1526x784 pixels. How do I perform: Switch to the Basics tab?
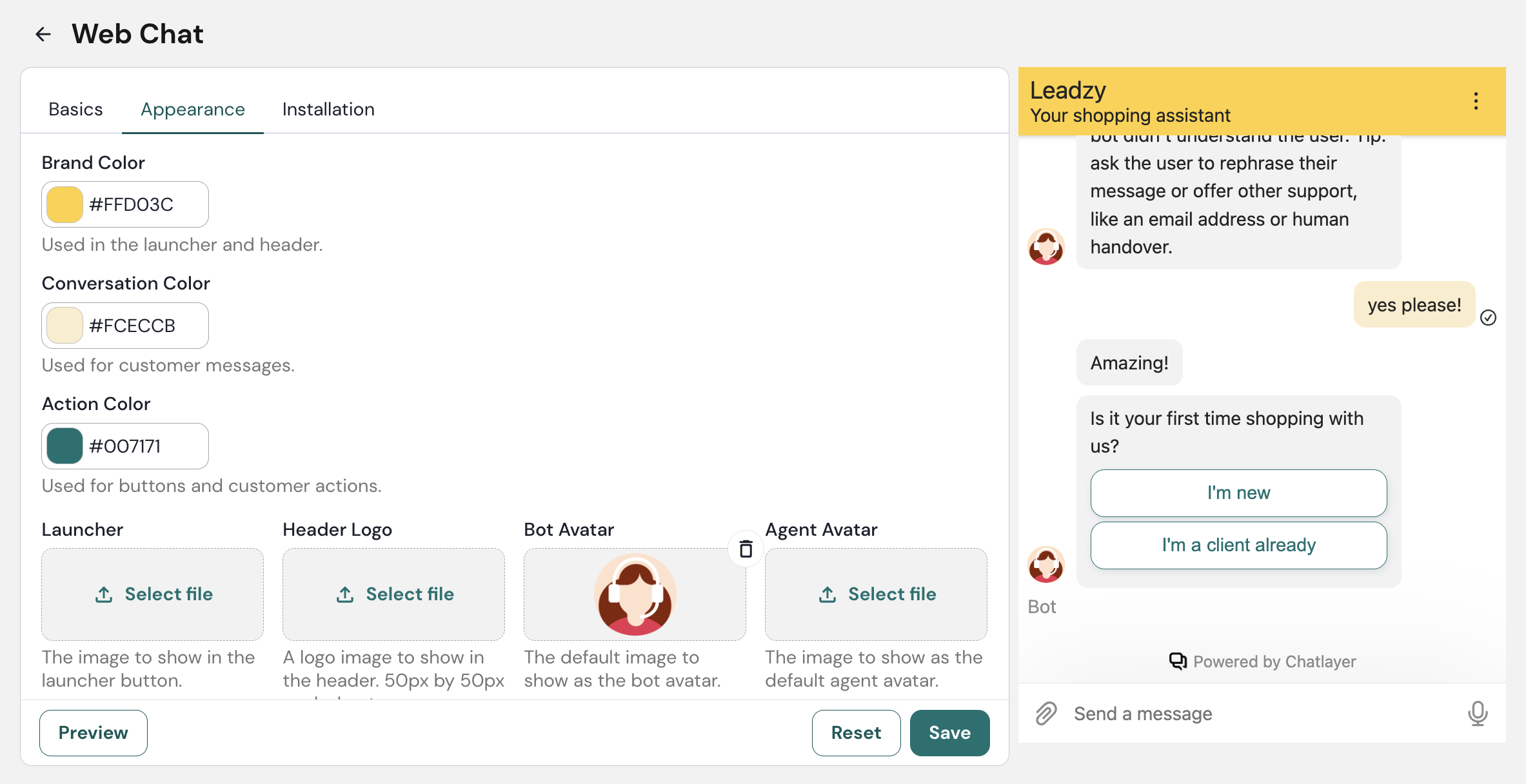click(x=75, y=109)
